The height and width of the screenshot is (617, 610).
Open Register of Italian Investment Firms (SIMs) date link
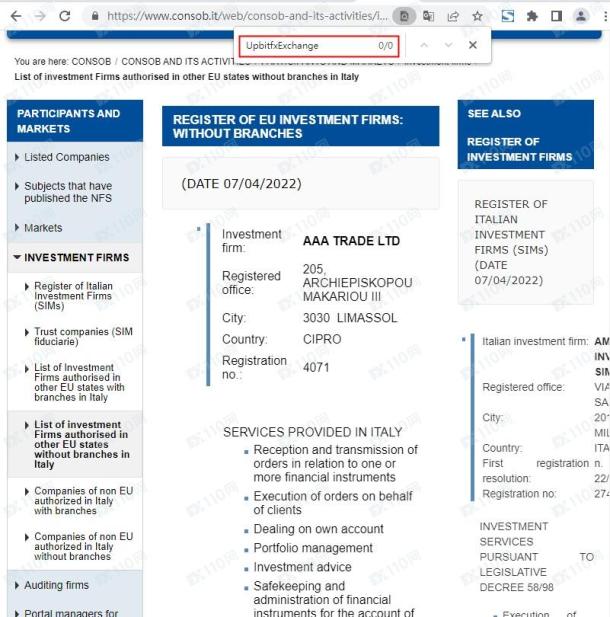(511, 242)
